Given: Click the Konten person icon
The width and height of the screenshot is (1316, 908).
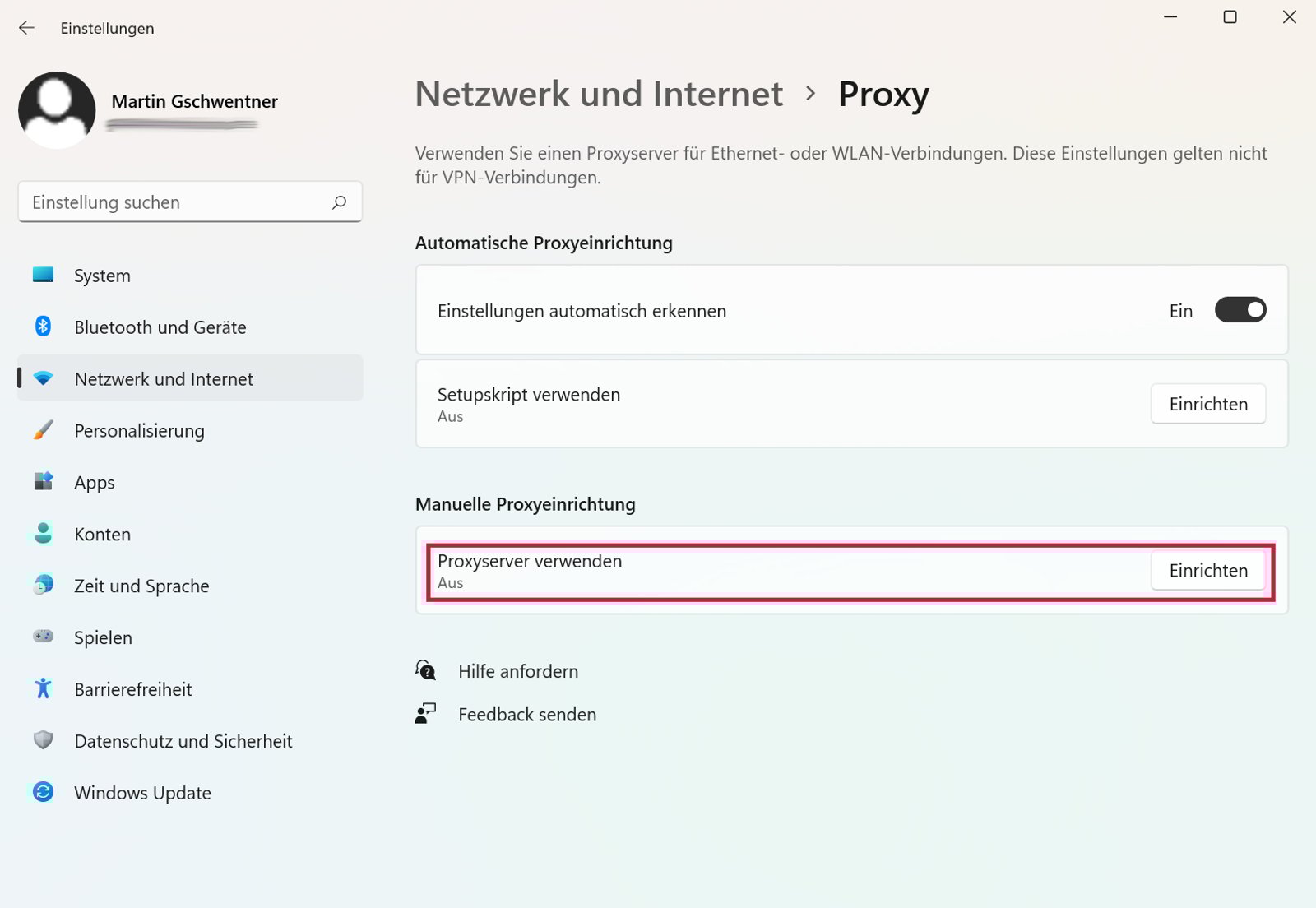Looking at the screenshot, I should (43, 534).
